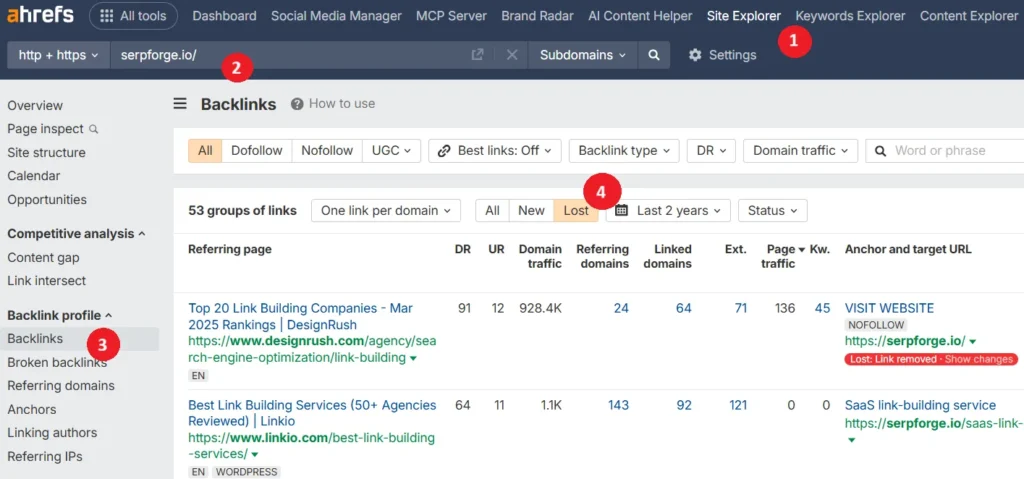Open Site structure in the sidebar
The width and height of the screenshot is (1024, 479).
point(46,153)
